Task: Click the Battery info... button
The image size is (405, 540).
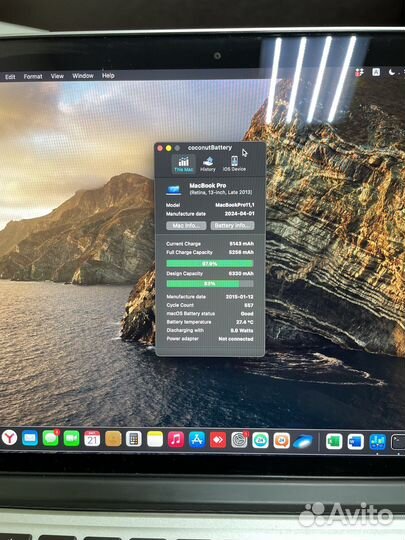Action: pos(232,226)
